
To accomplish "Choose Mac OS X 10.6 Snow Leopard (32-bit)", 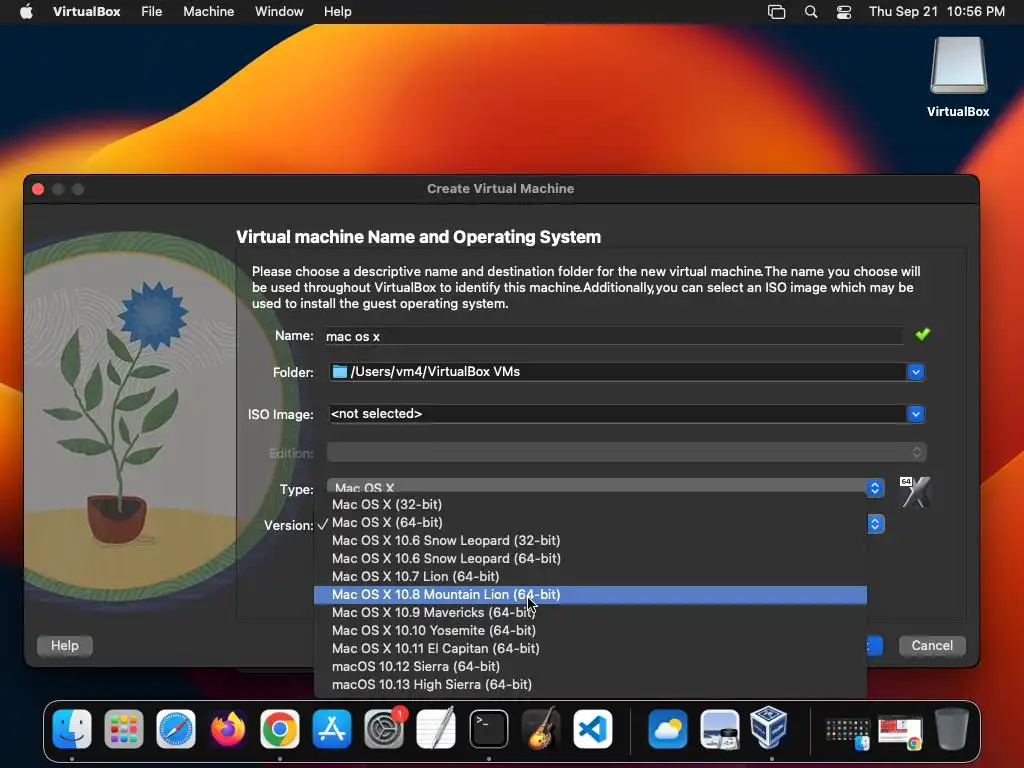I will click(590, 540).
